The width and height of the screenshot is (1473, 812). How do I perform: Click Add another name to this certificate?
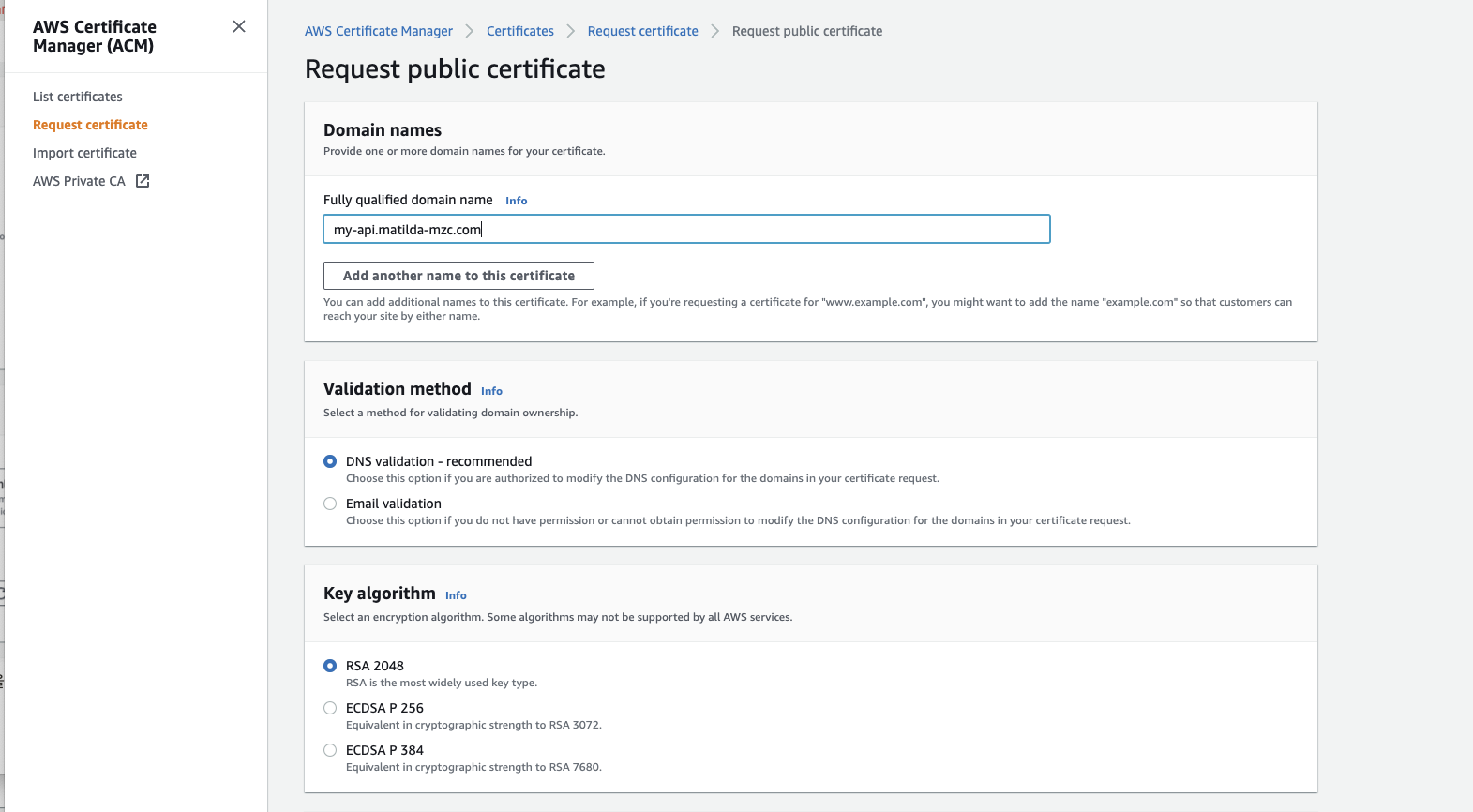pyautogui.click(x=458, y=276)
